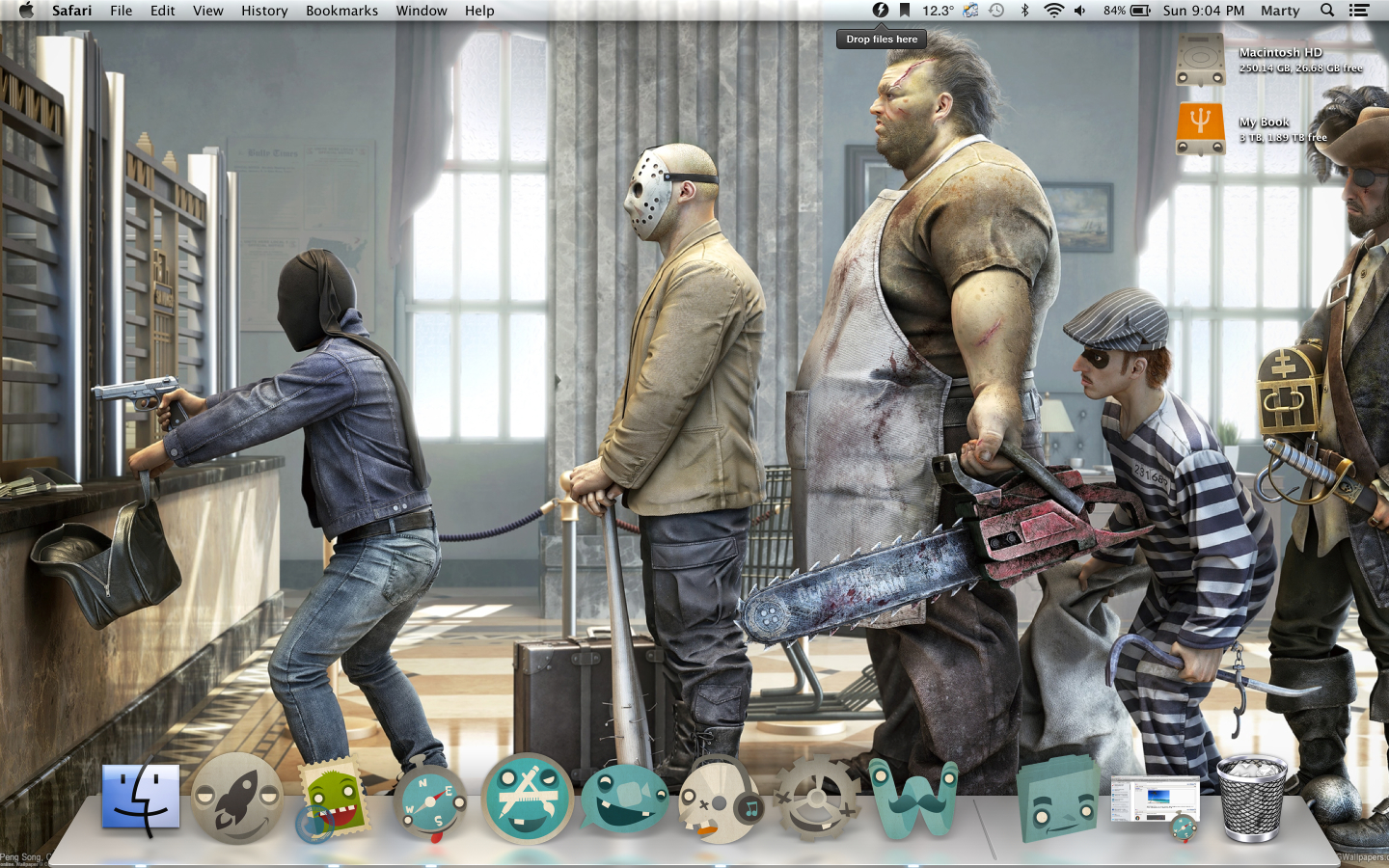Open the Safari application menu
1389x868 pixels.
coord(72,11)
